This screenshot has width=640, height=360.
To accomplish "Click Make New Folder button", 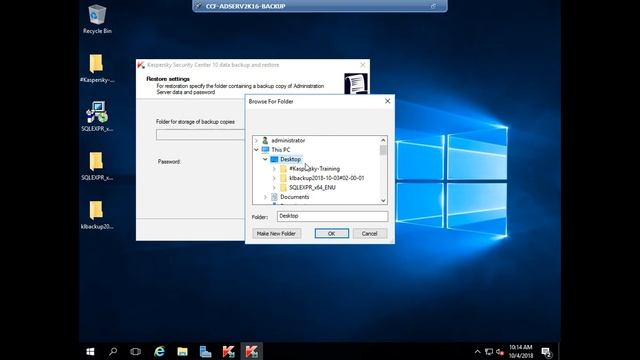I will click(x=276, y=233).
